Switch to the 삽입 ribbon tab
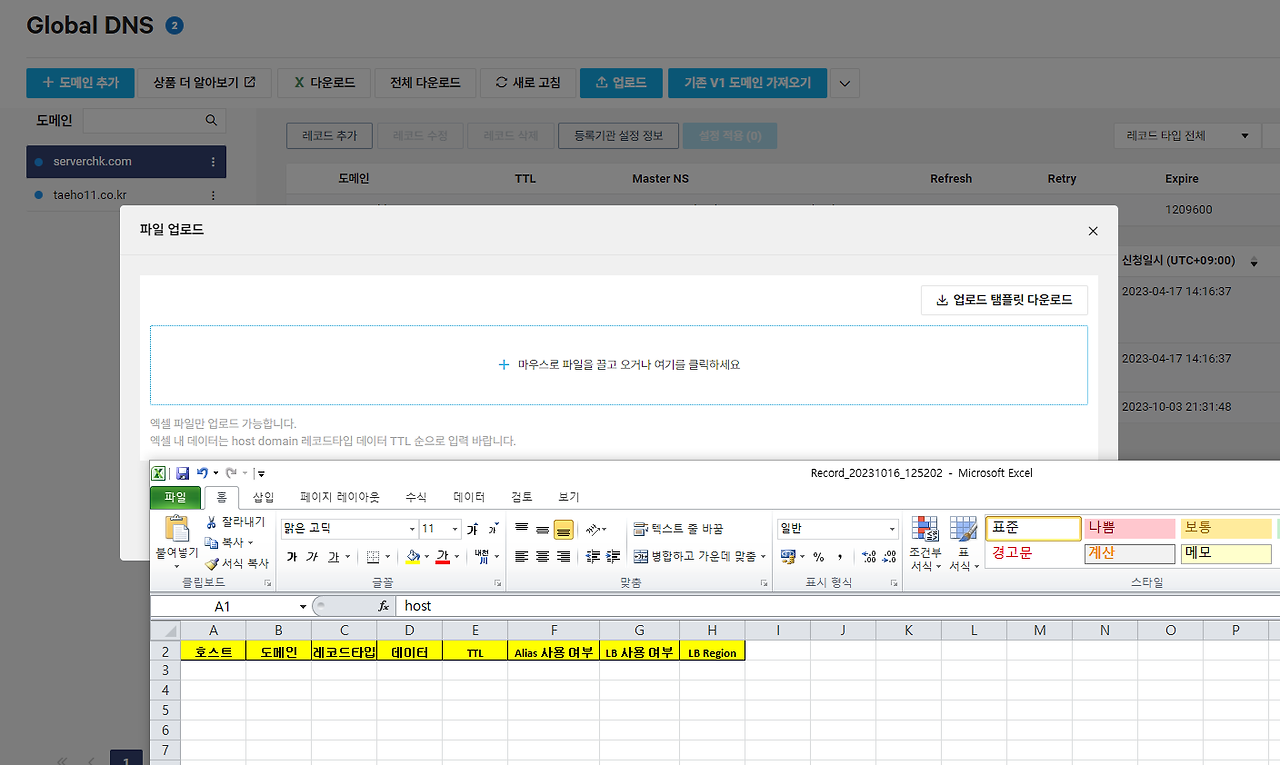This screenshot has height=765, width=1280. coord(264,496)
